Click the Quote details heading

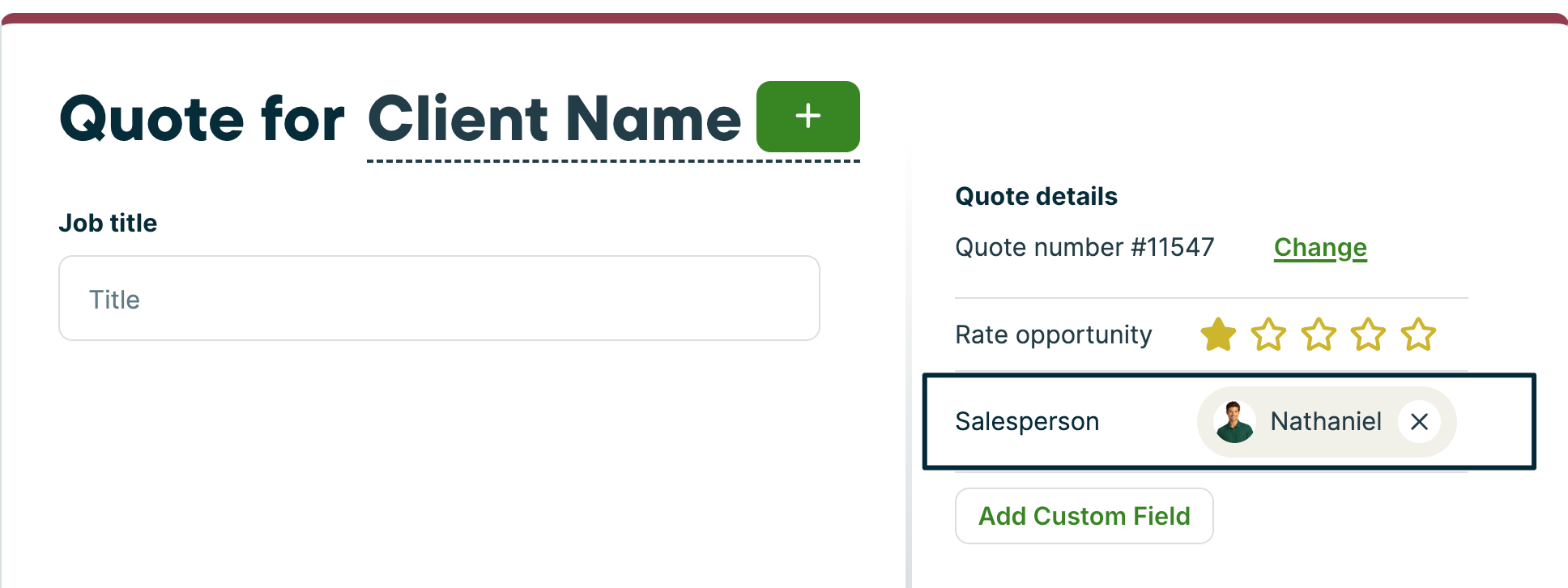pos(1036,196)
